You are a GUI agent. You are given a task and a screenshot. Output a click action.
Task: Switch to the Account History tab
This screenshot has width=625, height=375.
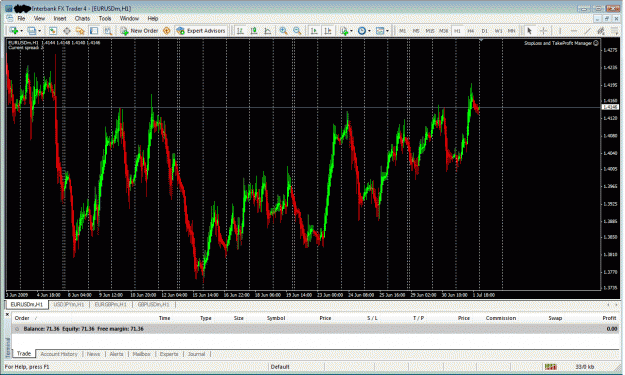pos(59,354)
